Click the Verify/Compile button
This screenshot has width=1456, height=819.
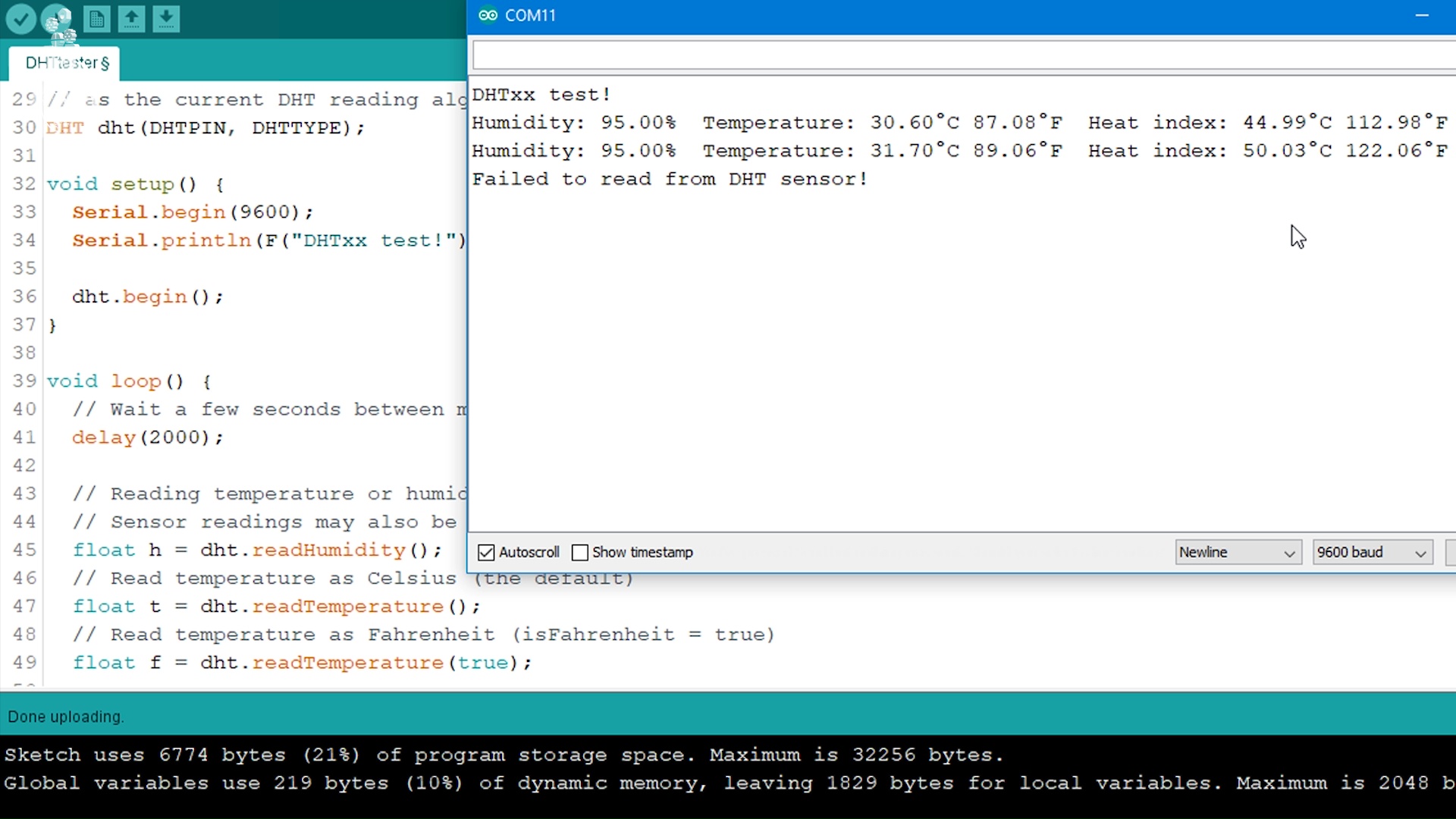pos(21,18)
